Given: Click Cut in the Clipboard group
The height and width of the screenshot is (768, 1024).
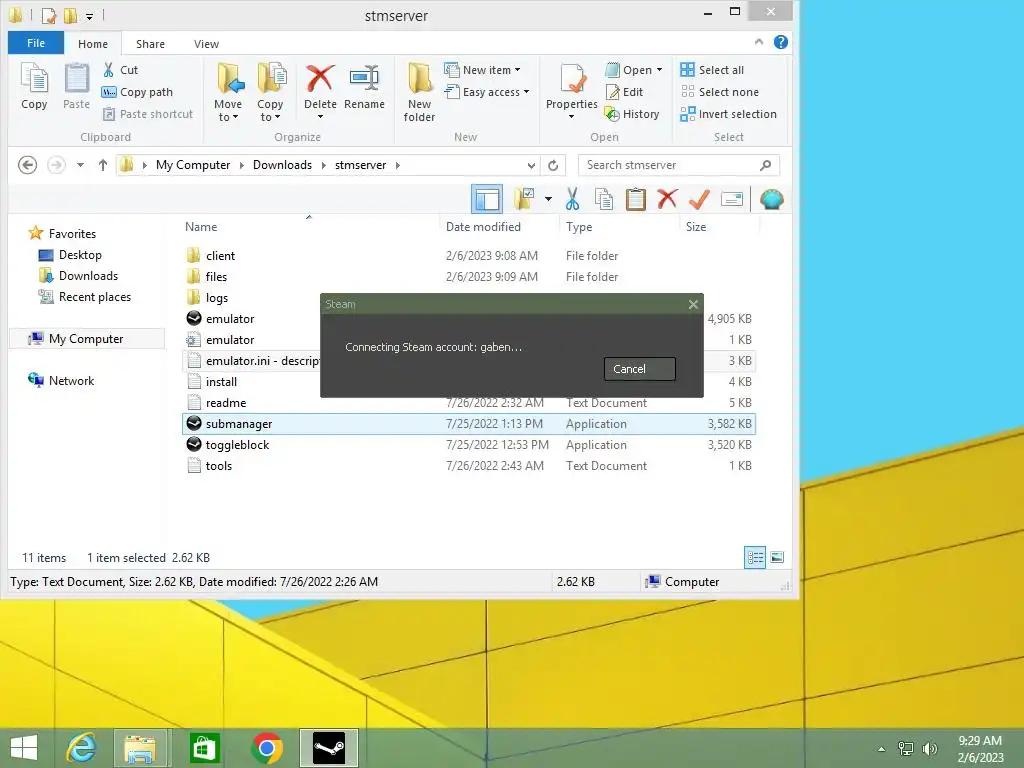Looking at the screenshot, I should (x=120, y=70).
